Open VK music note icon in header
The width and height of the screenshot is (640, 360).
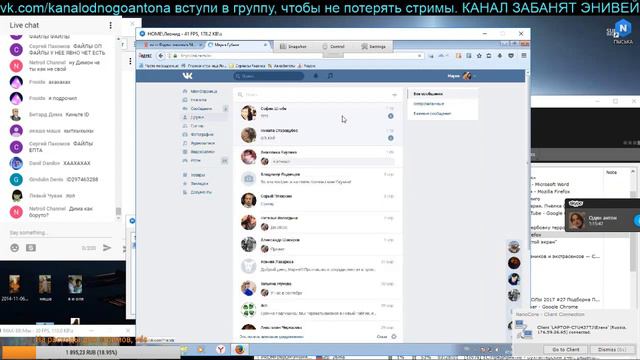(x=330, y=76)
